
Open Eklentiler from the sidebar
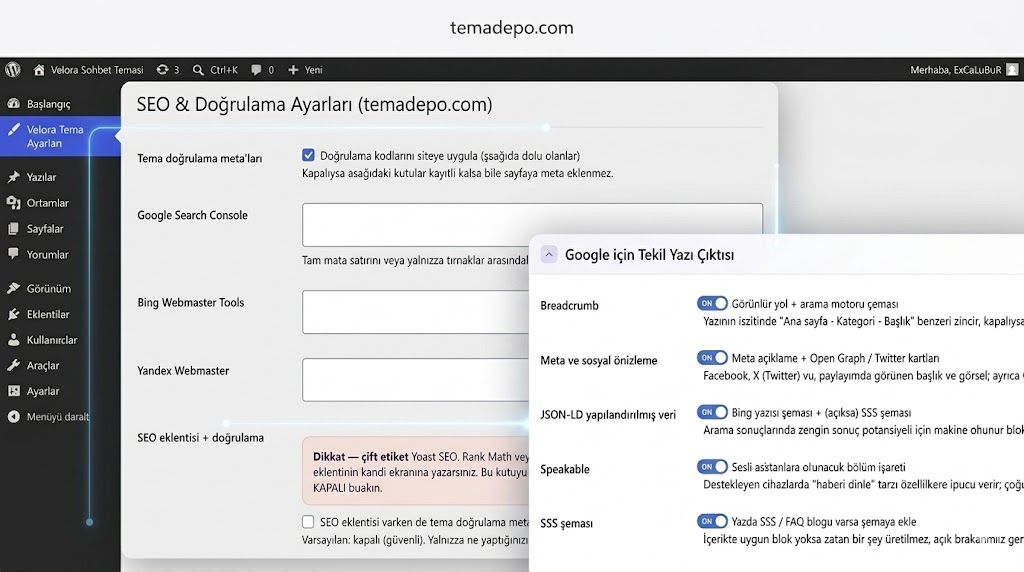[48, 314]
